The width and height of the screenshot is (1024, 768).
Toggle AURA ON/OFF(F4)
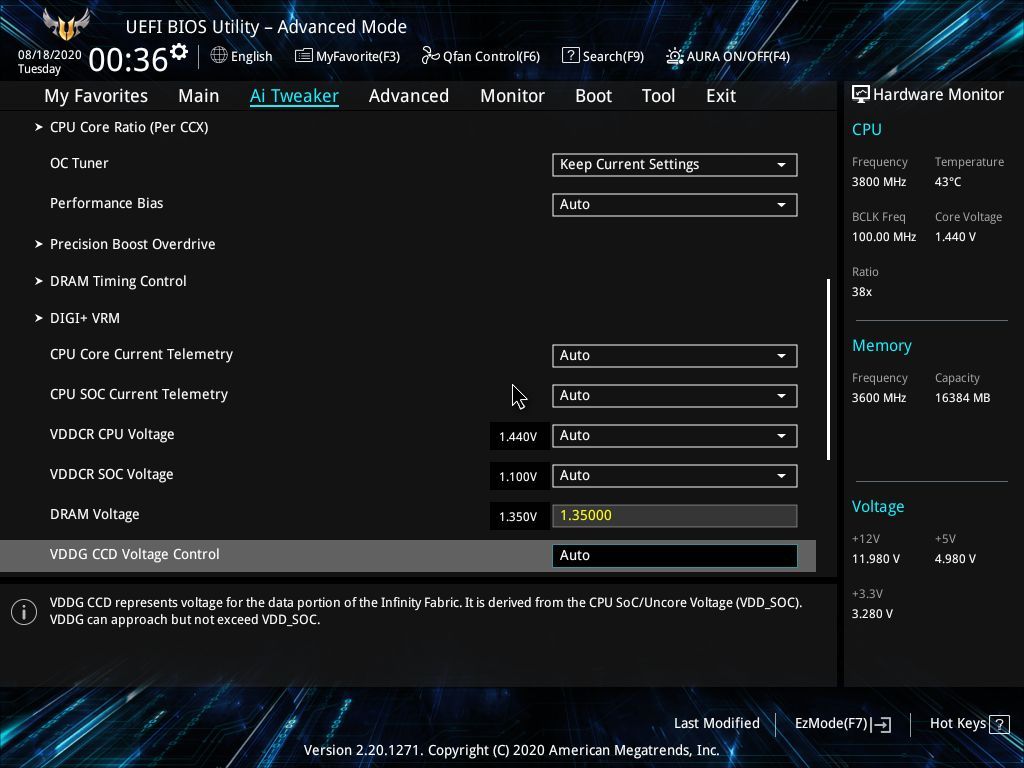click(728, 56)
